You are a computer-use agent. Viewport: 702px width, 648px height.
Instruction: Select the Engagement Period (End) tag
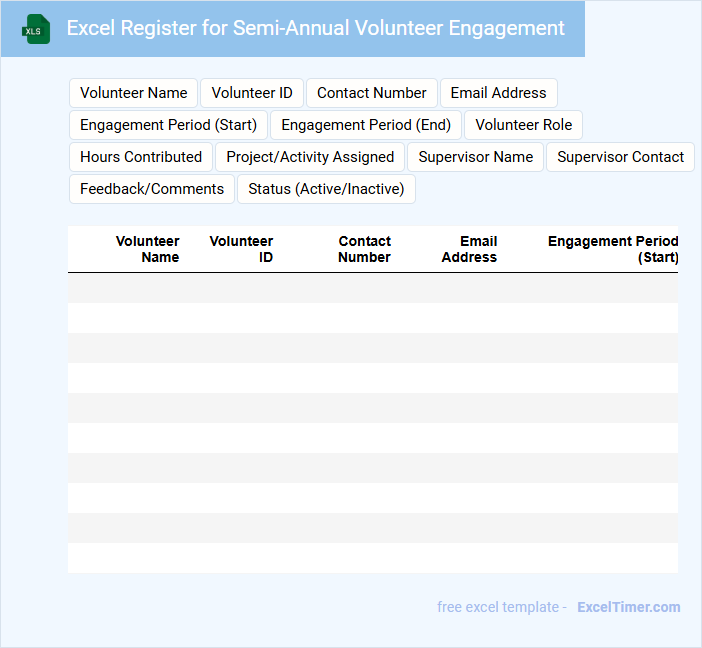point(366,125)
